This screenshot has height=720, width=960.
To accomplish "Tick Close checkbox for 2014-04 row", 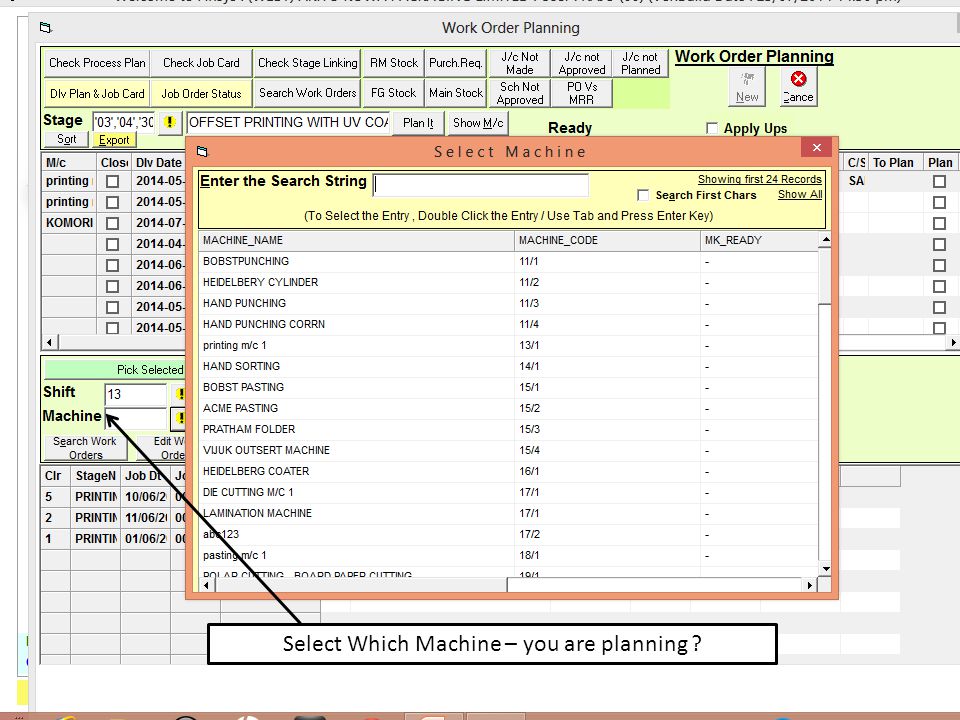I will point(112,244).
